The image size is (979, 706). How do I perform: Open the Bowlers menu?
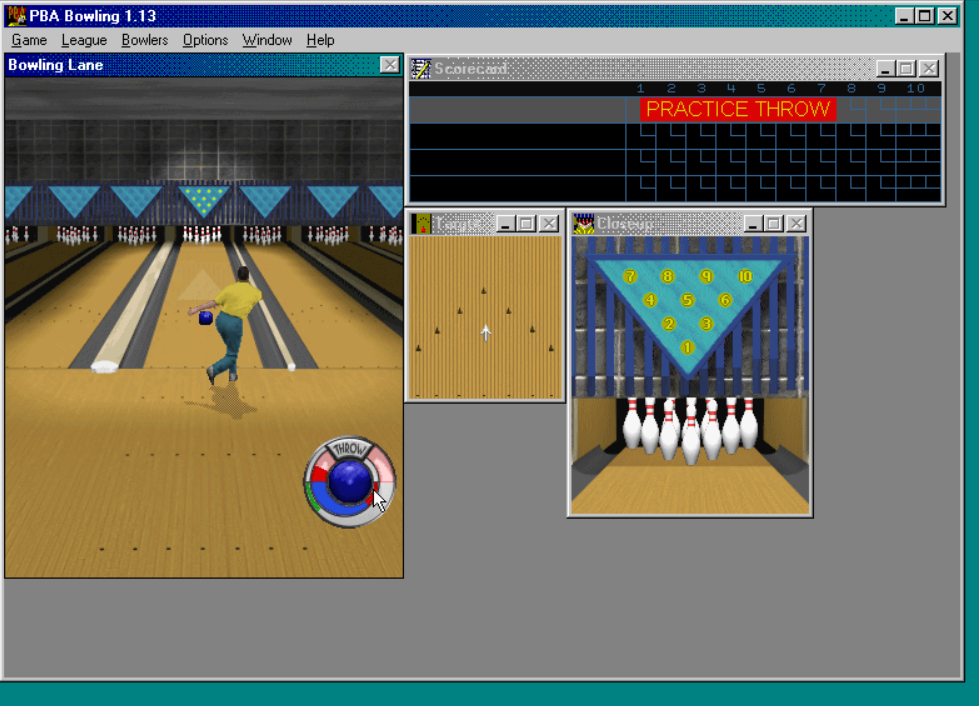coord(143,40)
